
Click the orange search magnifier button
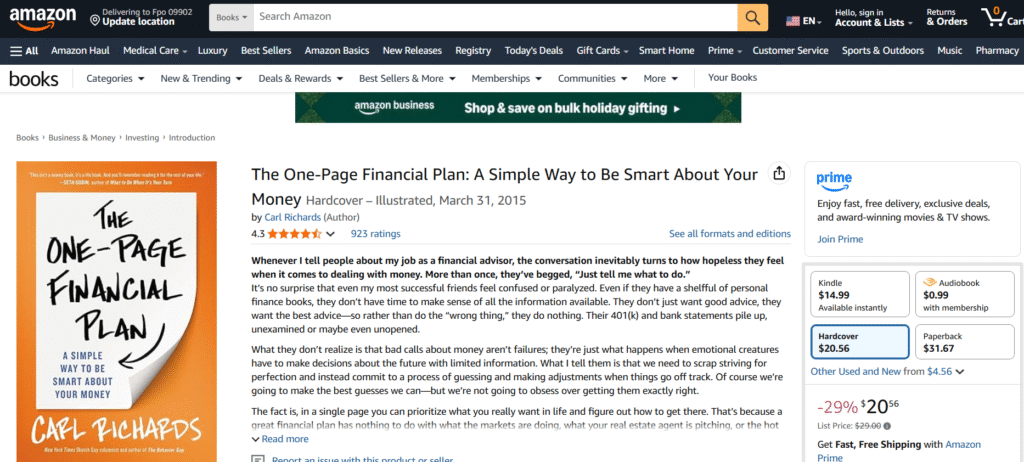tap(752, 18)
